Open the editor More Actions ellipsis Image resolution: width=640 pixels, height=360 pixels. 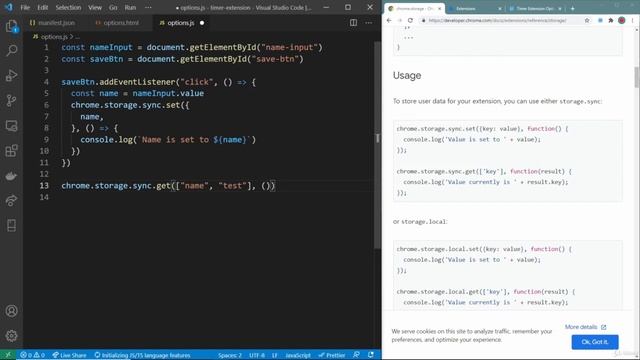(369, 23)
